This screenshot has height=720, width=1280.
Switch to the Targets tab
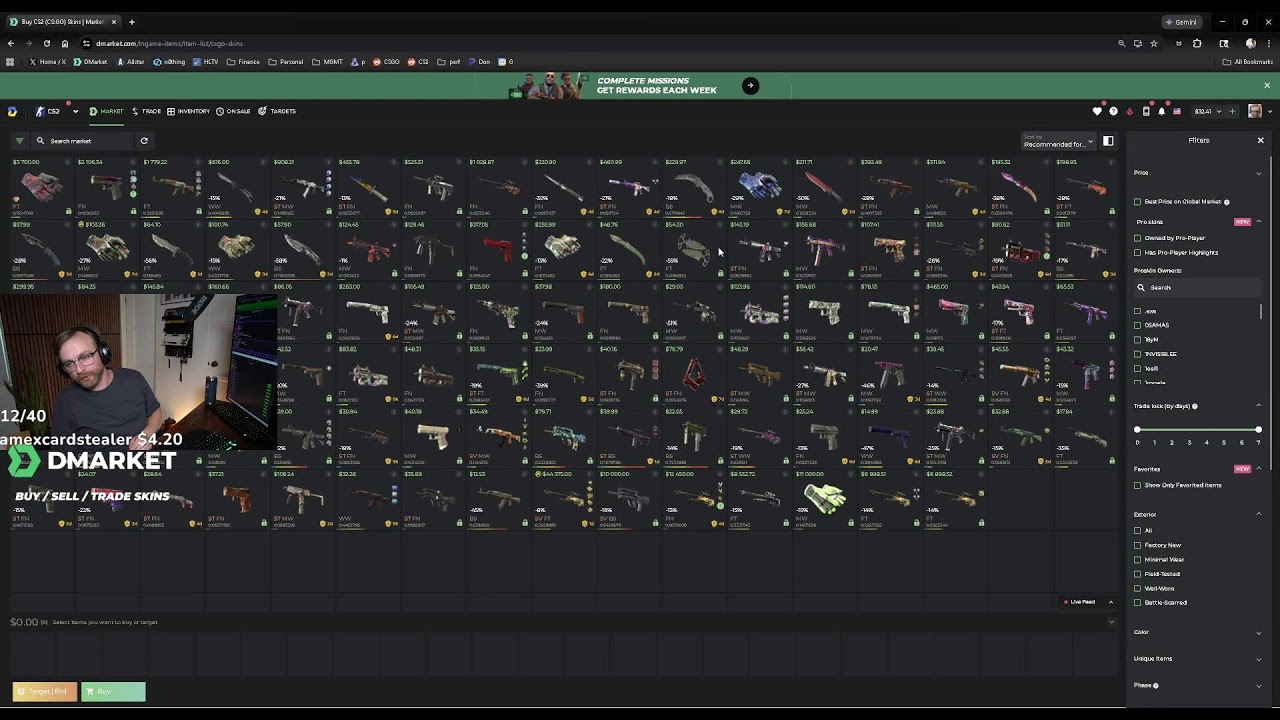(277, 111)
